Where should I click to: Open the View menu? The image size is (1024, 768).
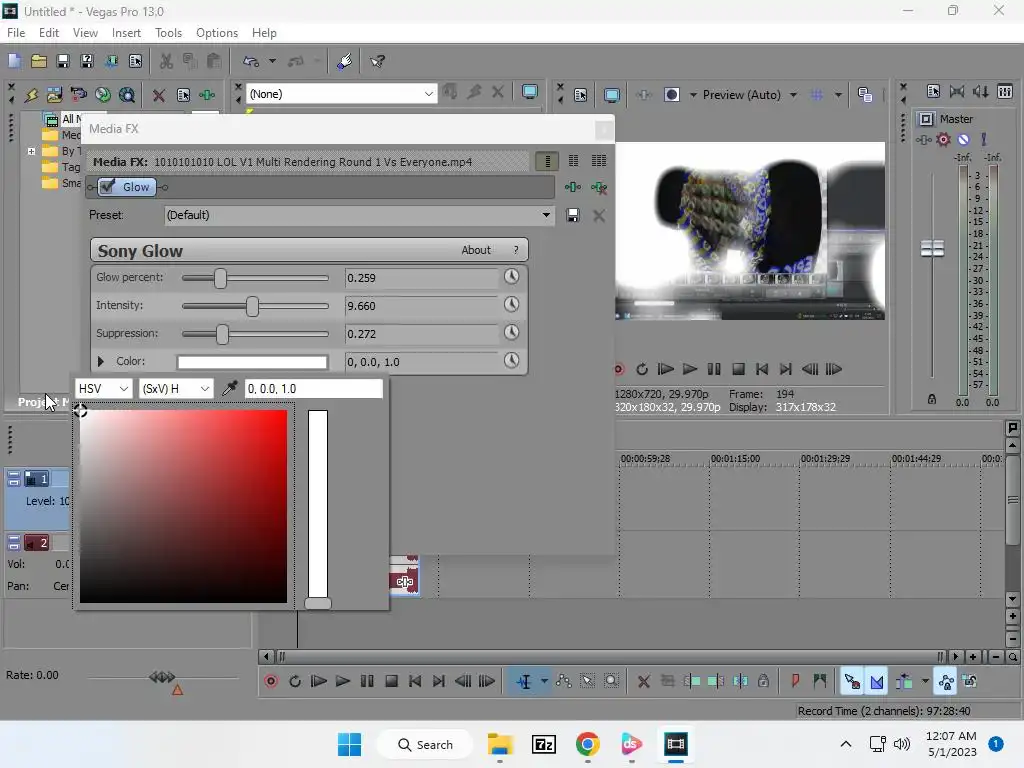click(85, 33)
